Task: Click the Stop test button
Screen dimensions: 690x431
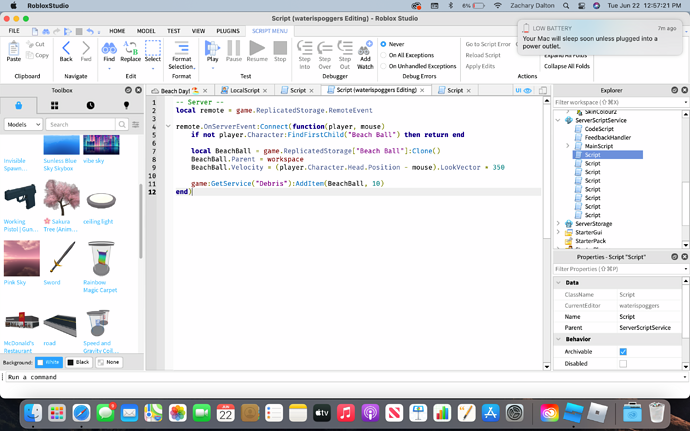Action: [x=280, y=48]
